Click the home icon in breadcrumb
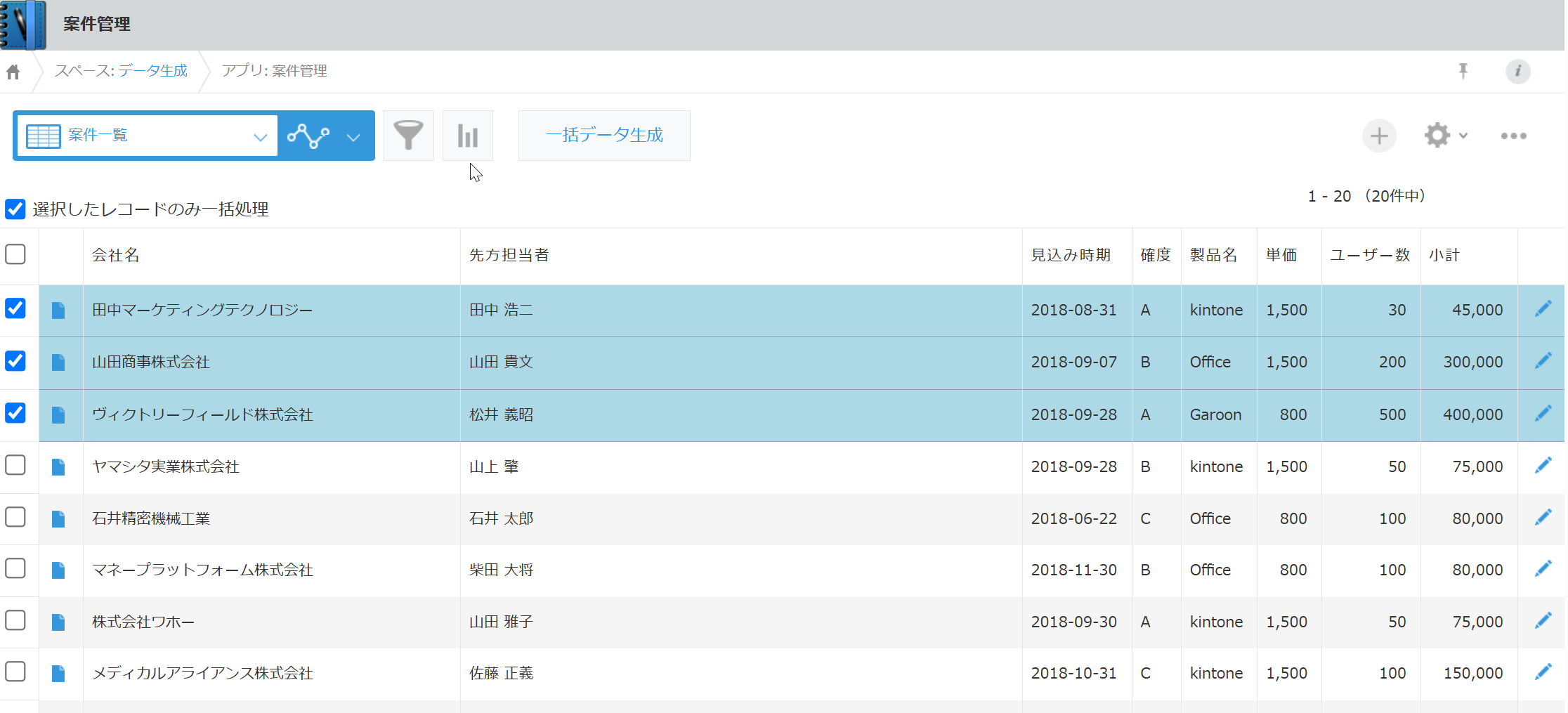Image resolution: width=1568 pixels, height=713 pixels. point(13,72)
